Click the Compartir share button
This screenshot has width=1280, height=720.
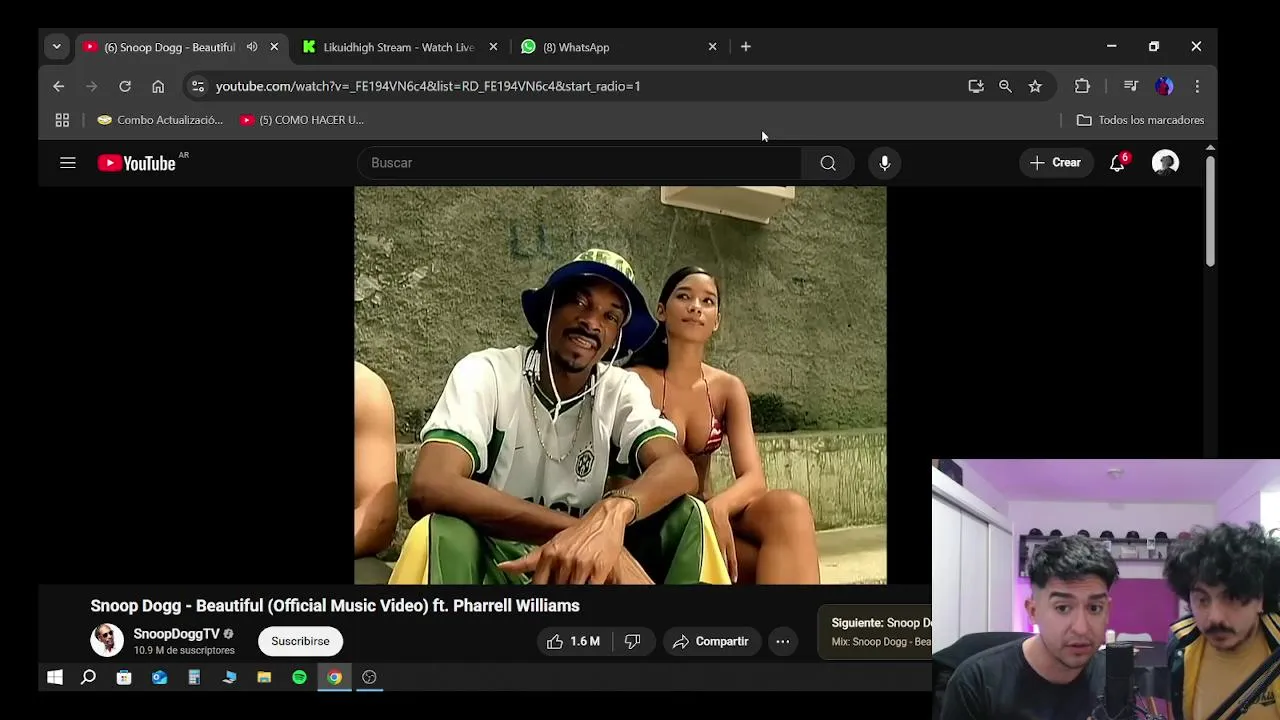[x=711, y=642]
